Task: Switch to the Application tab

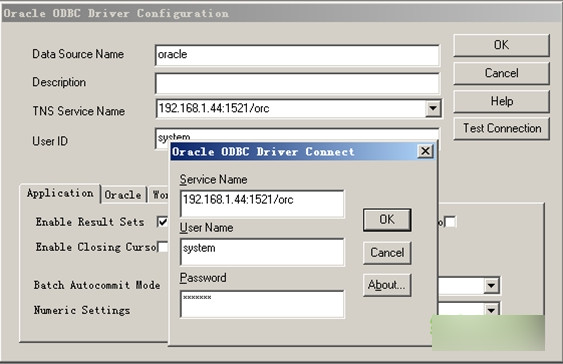Action: coord(60,193)
